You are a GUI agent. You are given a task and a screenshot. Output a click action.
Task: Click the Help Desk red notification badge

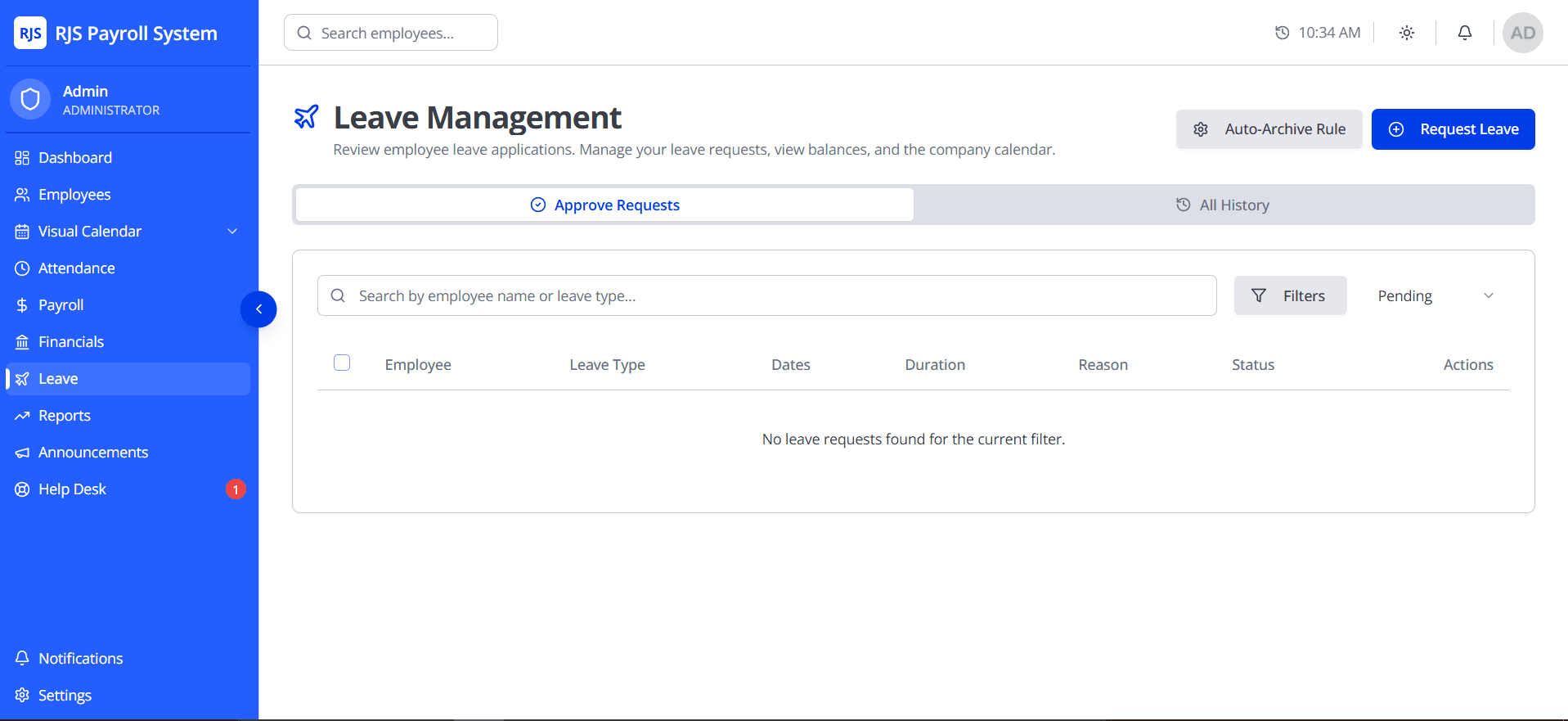[236, 489]
